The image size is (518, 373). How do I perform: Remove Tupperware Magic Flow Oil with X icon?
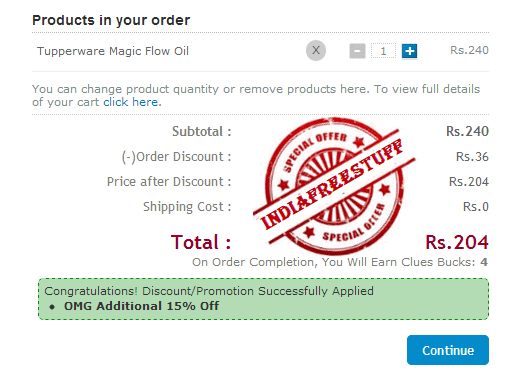point(316,51)
